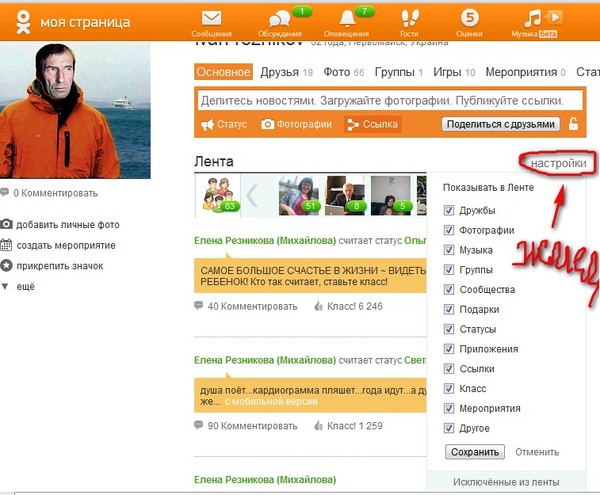Screen dimensions: 600x495
Task: Click in the share news text field
Action: click(390, 101)
